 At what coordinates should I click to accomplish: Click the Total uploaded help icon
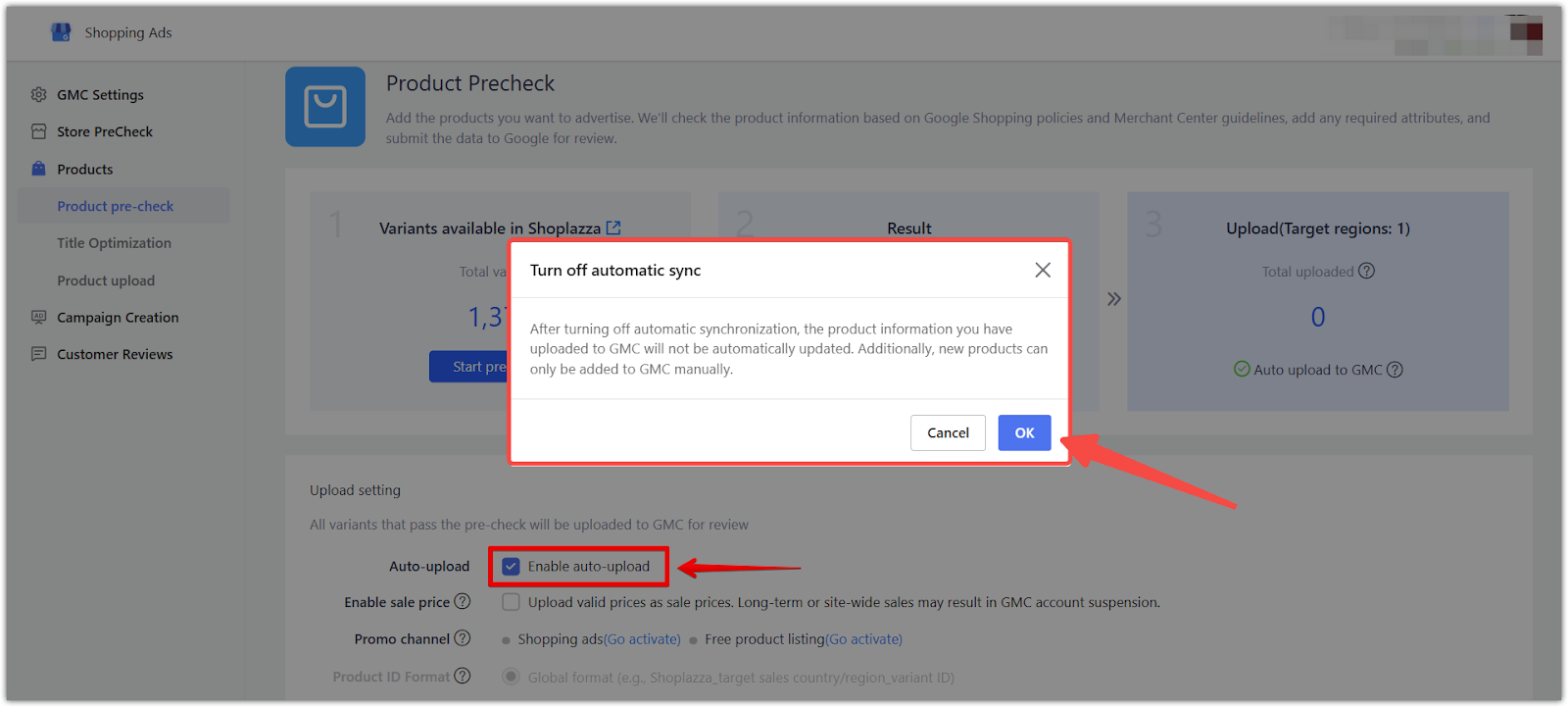(1367, 271)
